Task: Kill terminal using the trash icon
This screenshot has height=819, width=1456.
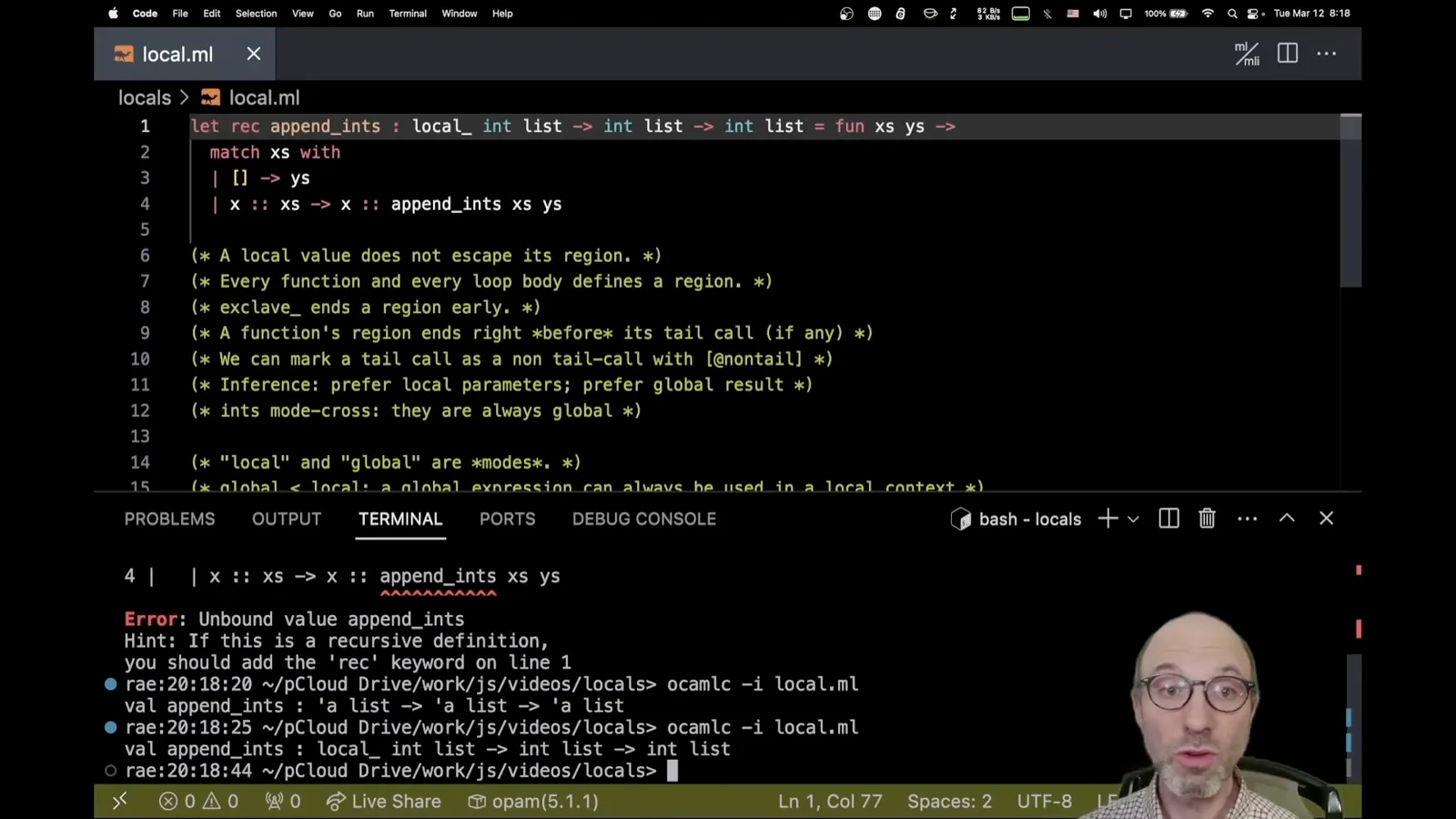Action: pos(1207,519)
